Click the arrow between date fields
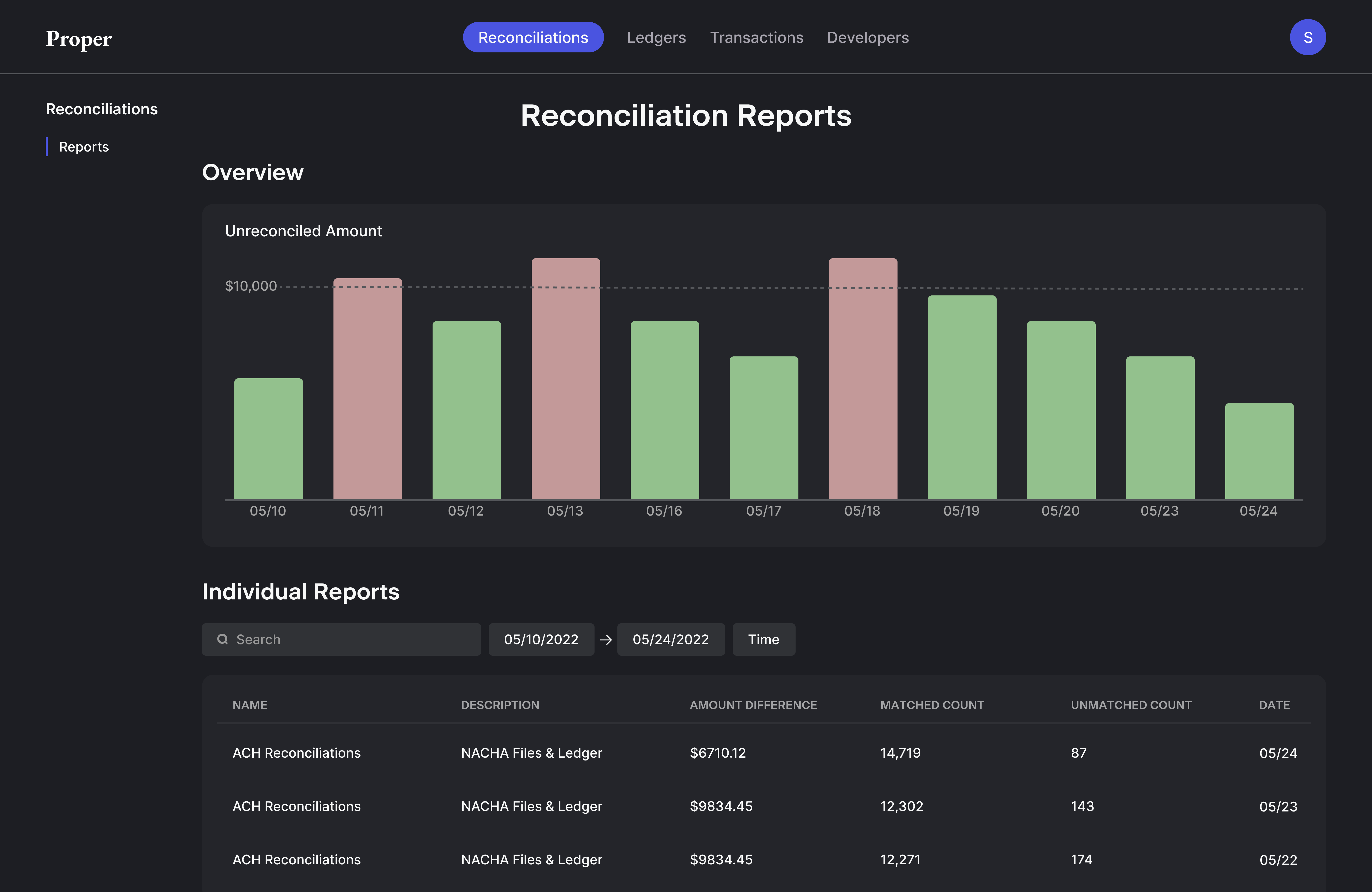 coord(605,639)
